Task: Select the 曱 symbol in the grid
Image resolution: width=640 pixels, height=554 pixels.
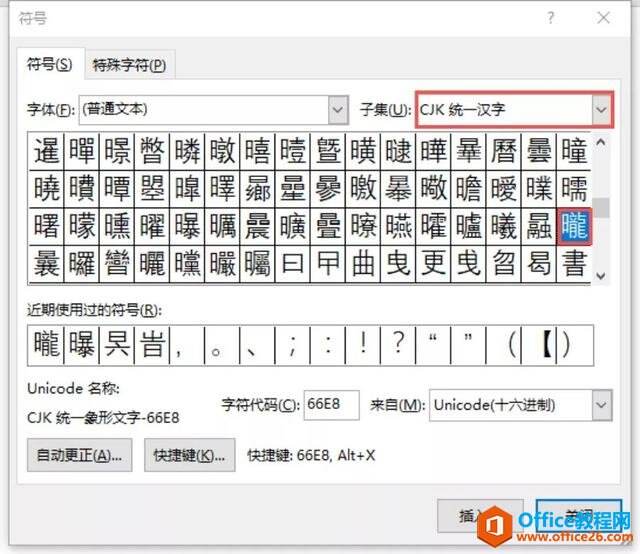Action: [x=328, y=264]
